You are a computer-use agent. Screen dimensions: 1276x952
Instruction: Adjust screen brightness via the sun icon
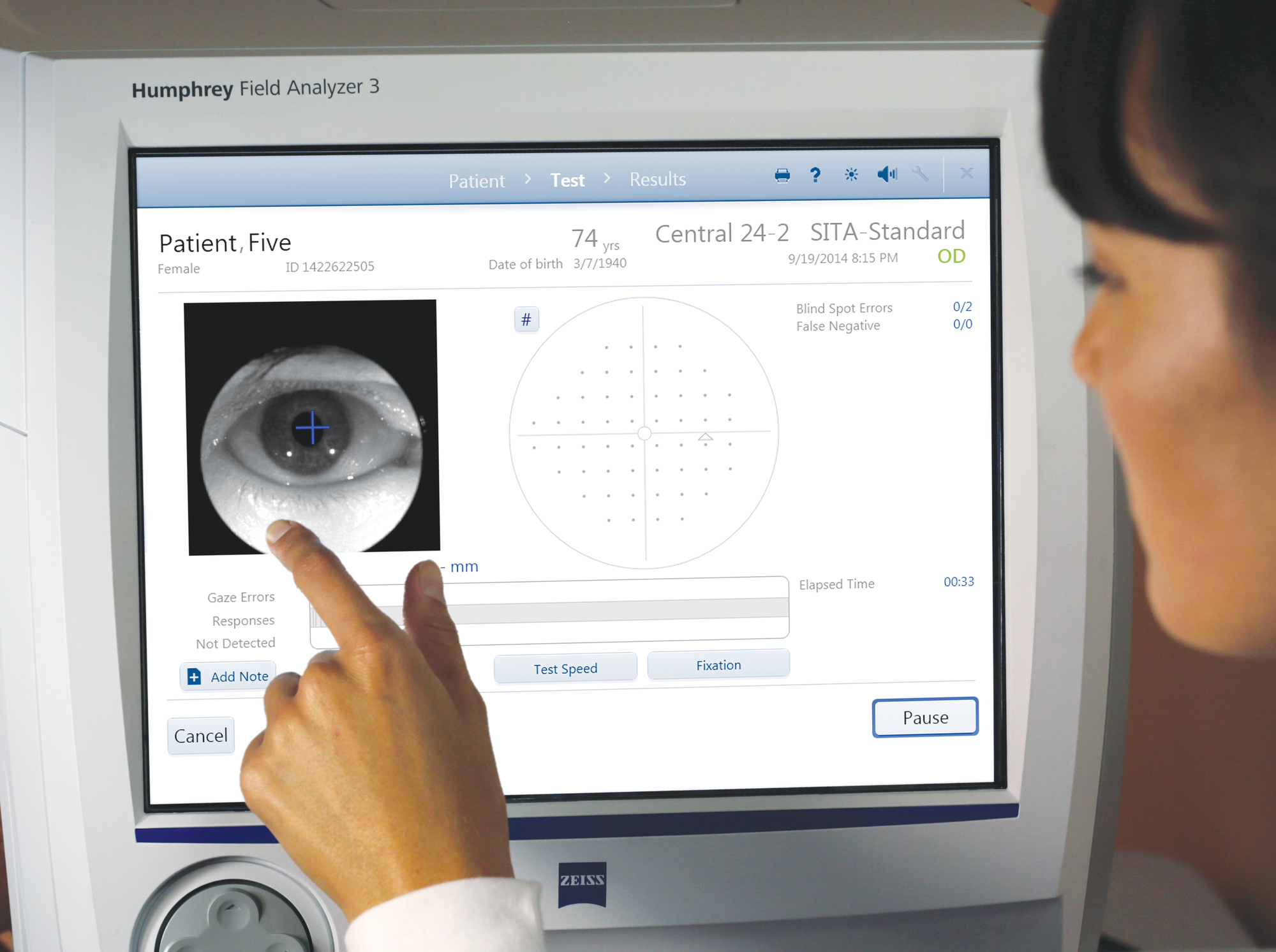click(851, 174)
